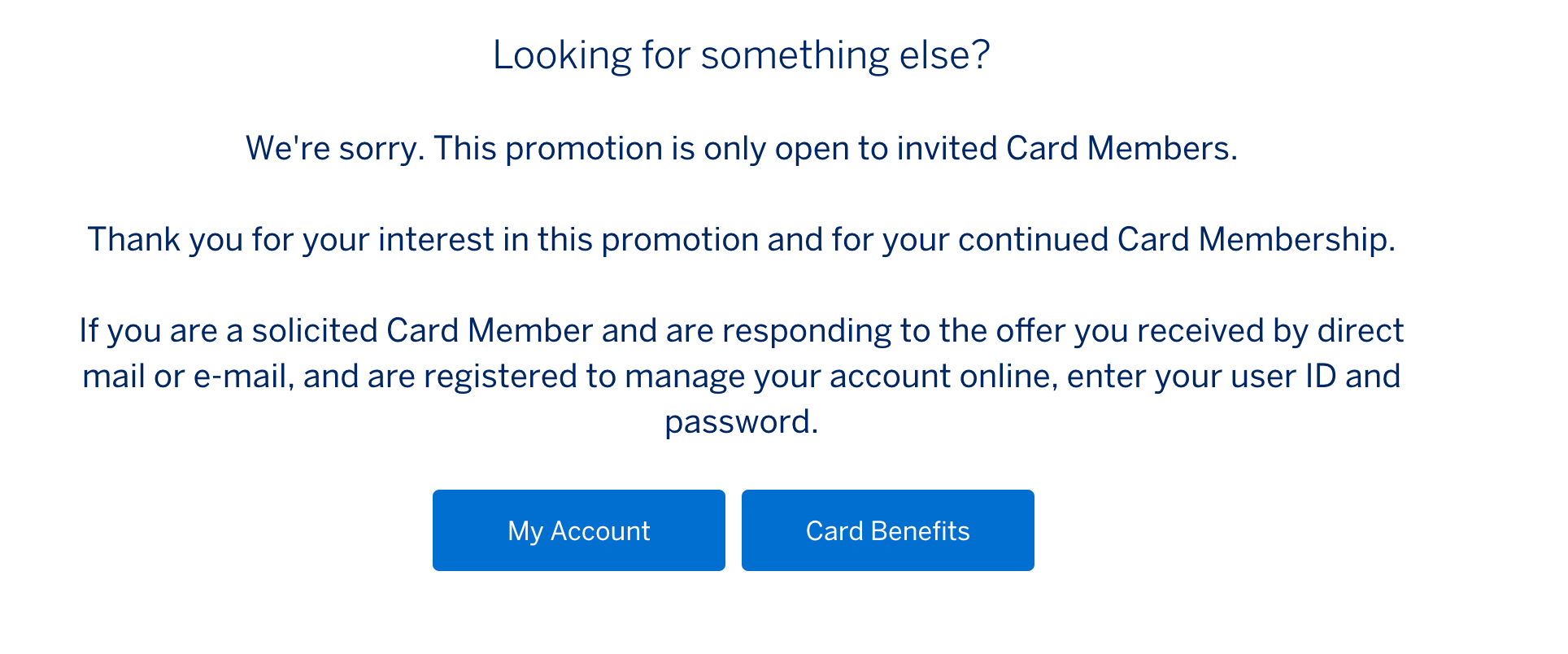Click the word "password." on the last text line
This screenshot has height=654, width=1568.
[741, 421]
